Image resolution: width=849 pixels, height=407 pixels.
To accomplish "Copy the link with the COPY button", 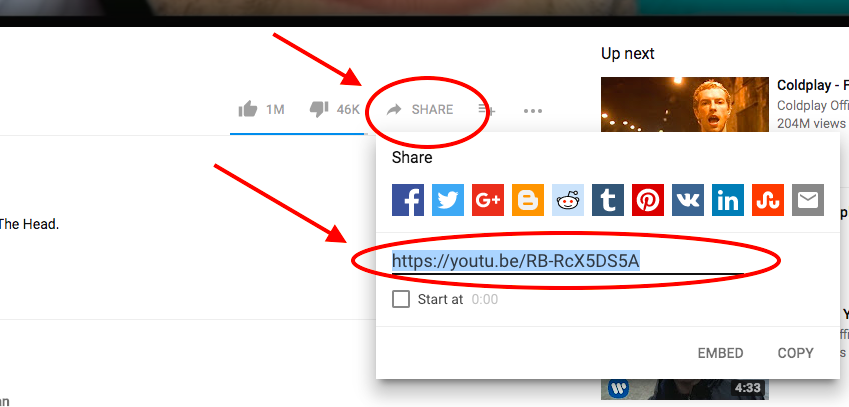I will pyautogui.click(x=795, y=353).
